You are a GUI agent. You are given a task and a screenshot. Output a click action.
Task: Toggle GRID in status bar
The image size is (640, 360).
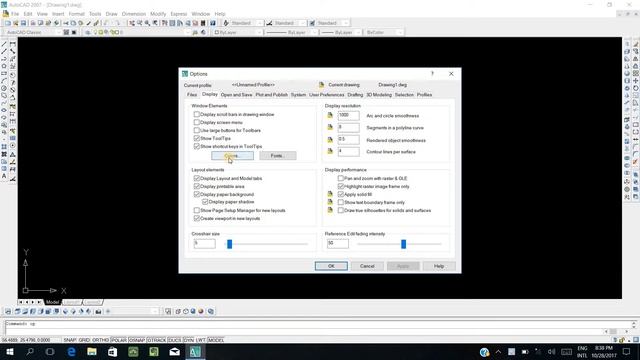click(x=84, y=340)
